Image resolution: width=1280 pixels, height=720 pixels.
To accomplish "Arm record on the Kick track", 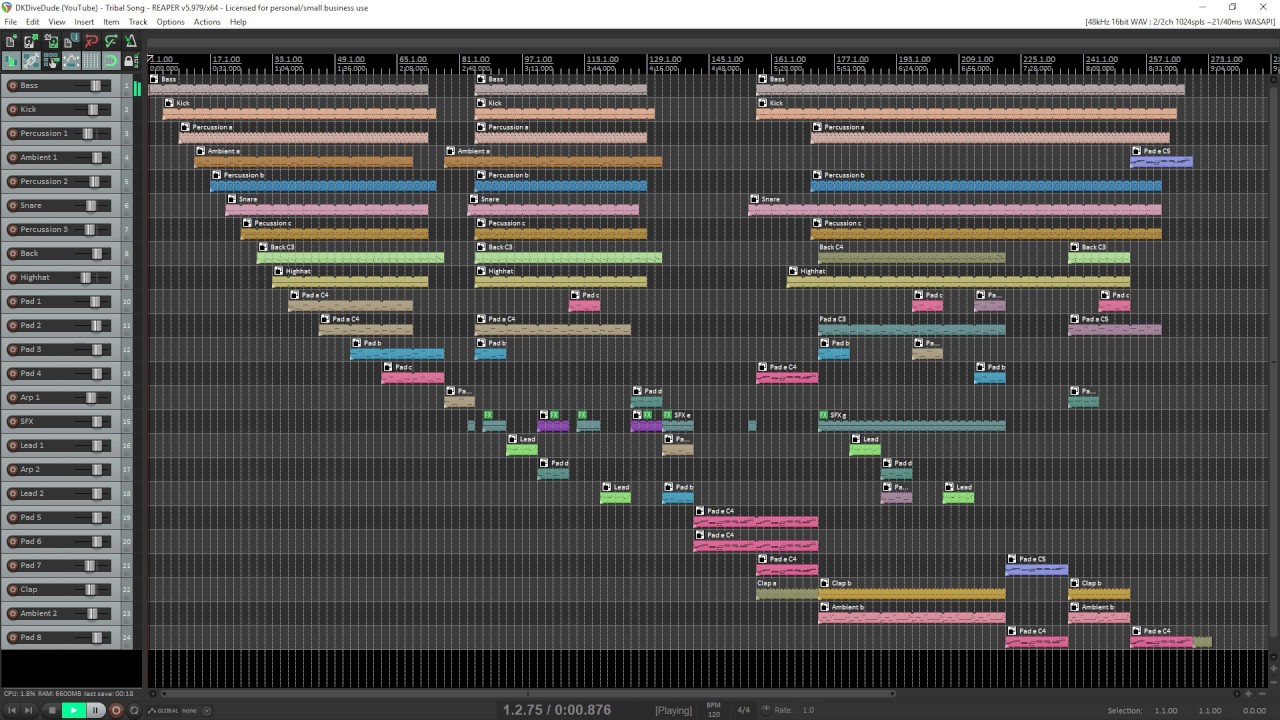I will pyautogui.click(x=13, y=110).
